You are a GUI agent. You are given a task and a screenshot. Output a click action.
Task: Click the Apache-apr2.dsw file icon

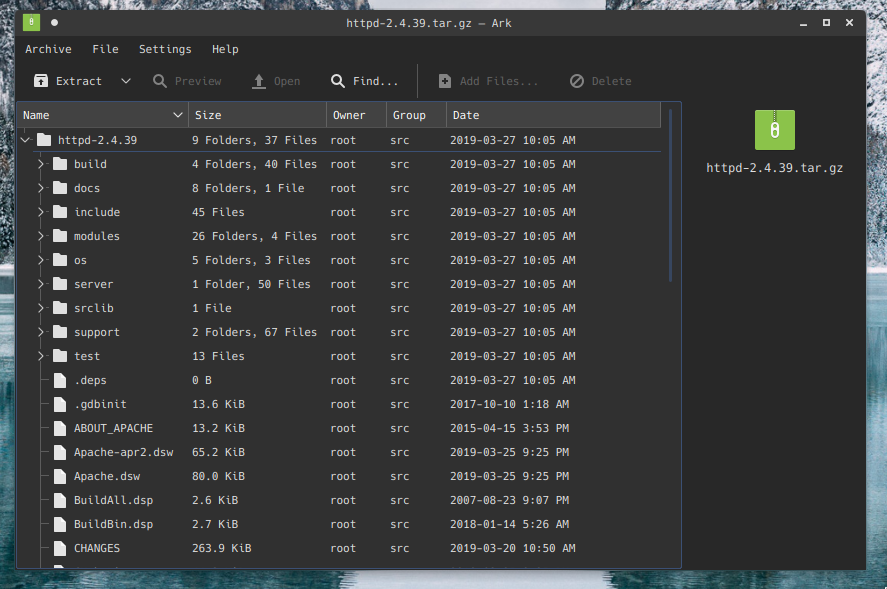pyautogui.click(x=60, y=452)
